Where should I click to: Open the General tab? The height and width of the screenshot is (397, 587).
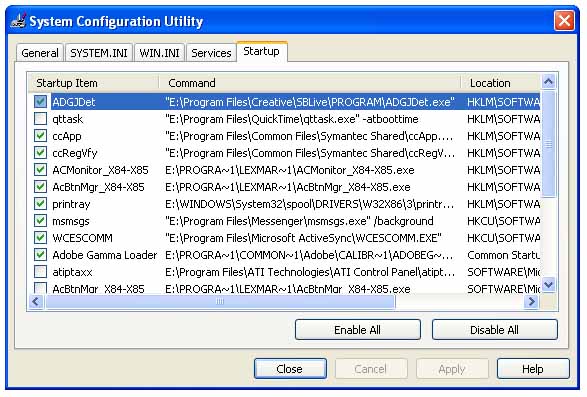pyautogui.click(x=40, y=53)
